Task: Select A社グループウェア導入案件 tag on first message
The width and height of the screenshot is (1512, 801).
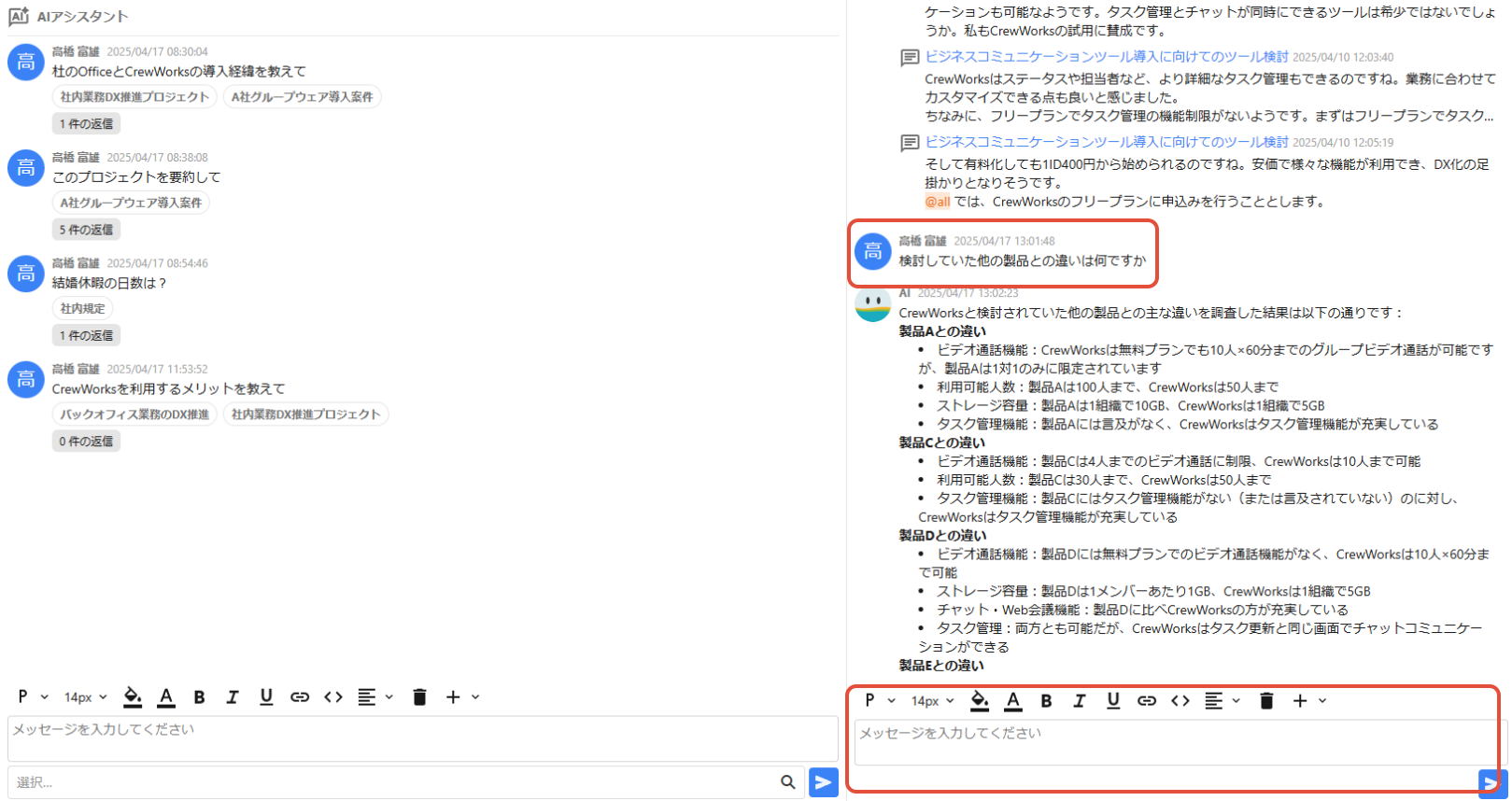Action: click(302, 97)
